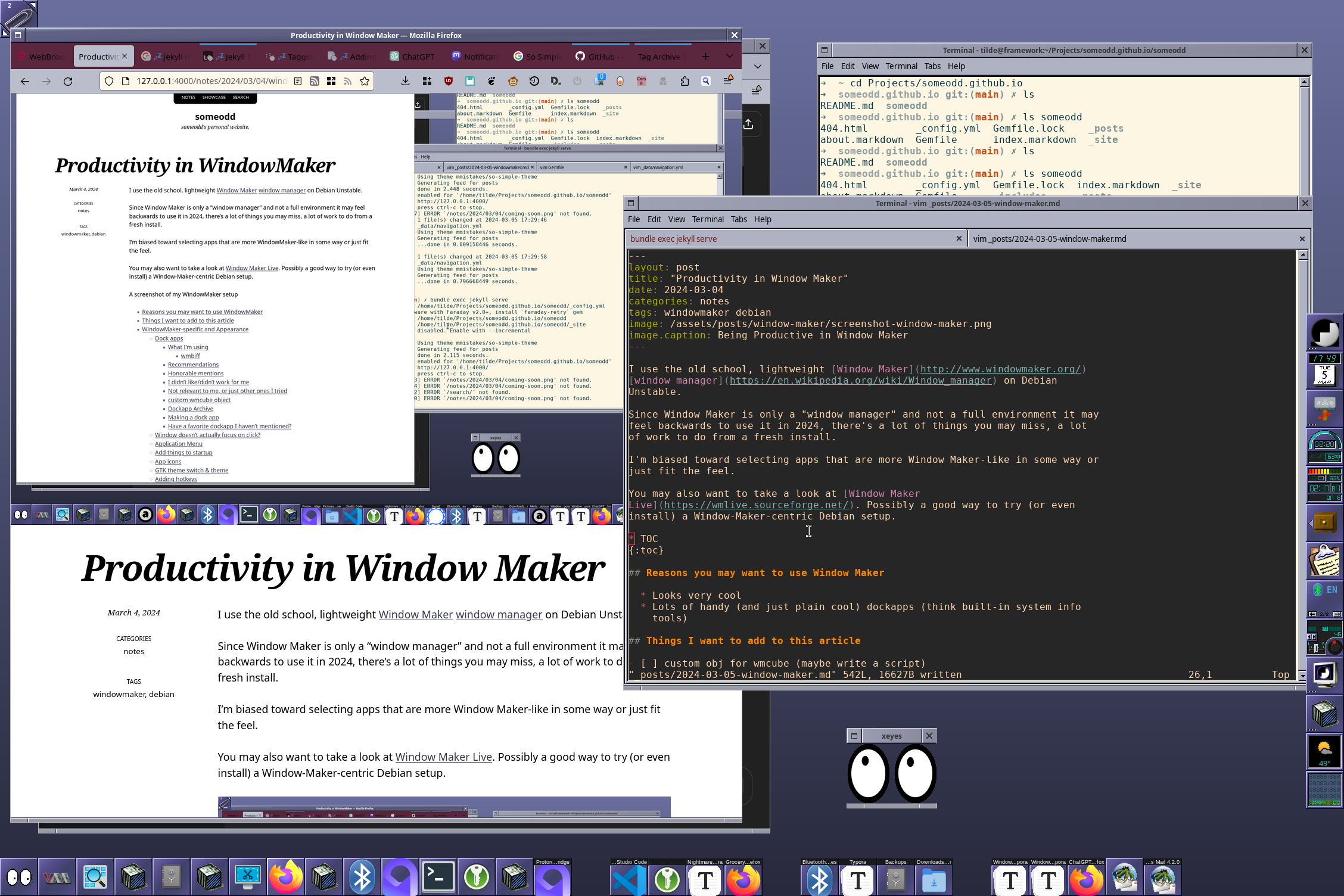Viewport: 1344px width, 896px height.
Task: Open the debian tag link
Action: 161,694
